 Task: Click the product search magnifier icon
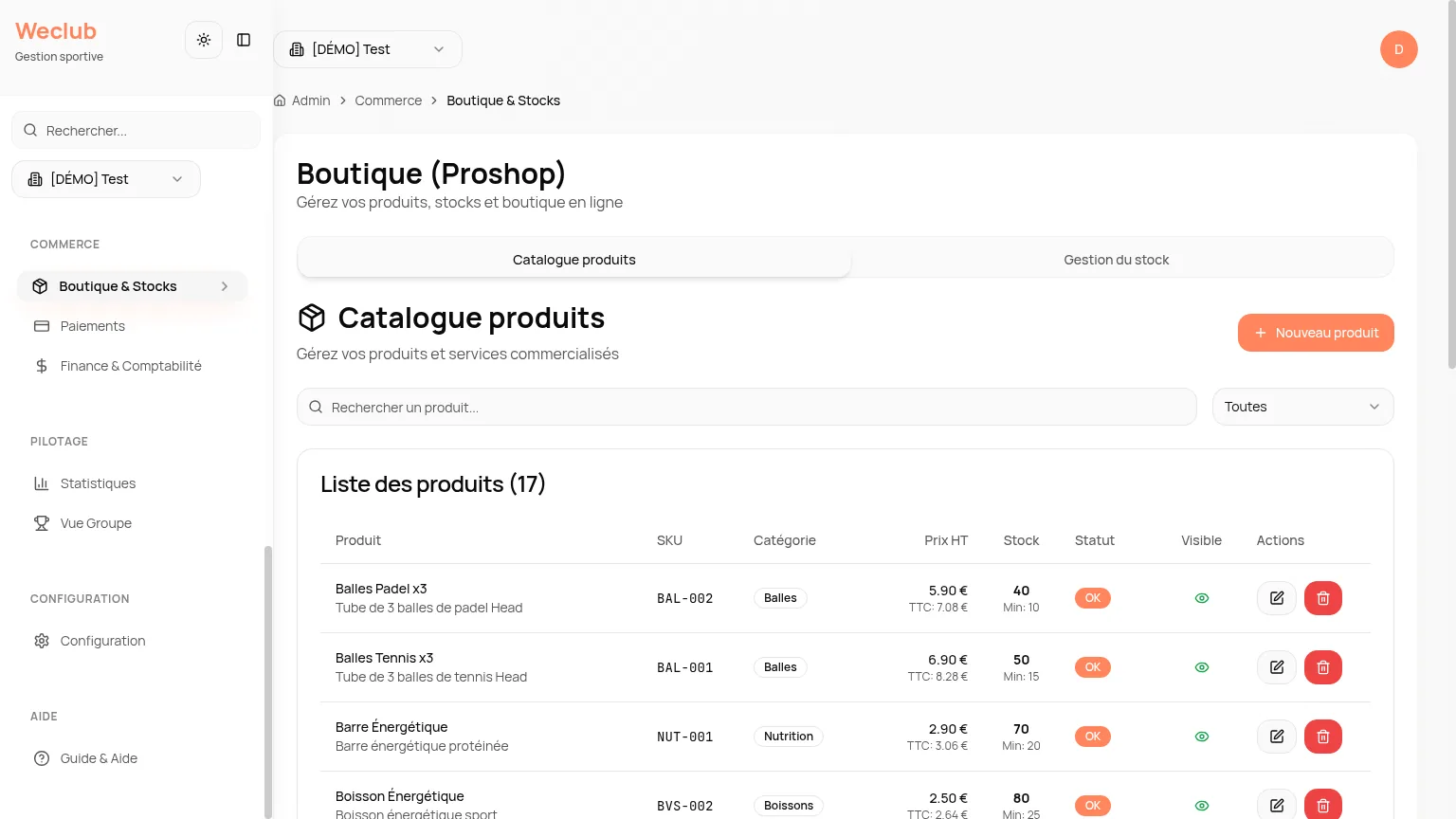click(316, 407)
